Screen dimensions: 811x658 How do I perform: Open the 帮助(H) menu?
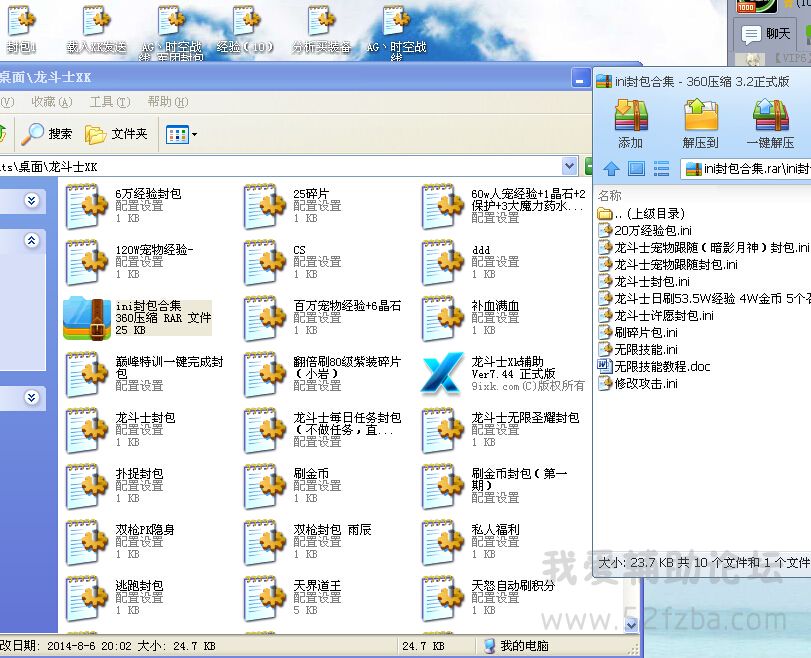point(168,102)
